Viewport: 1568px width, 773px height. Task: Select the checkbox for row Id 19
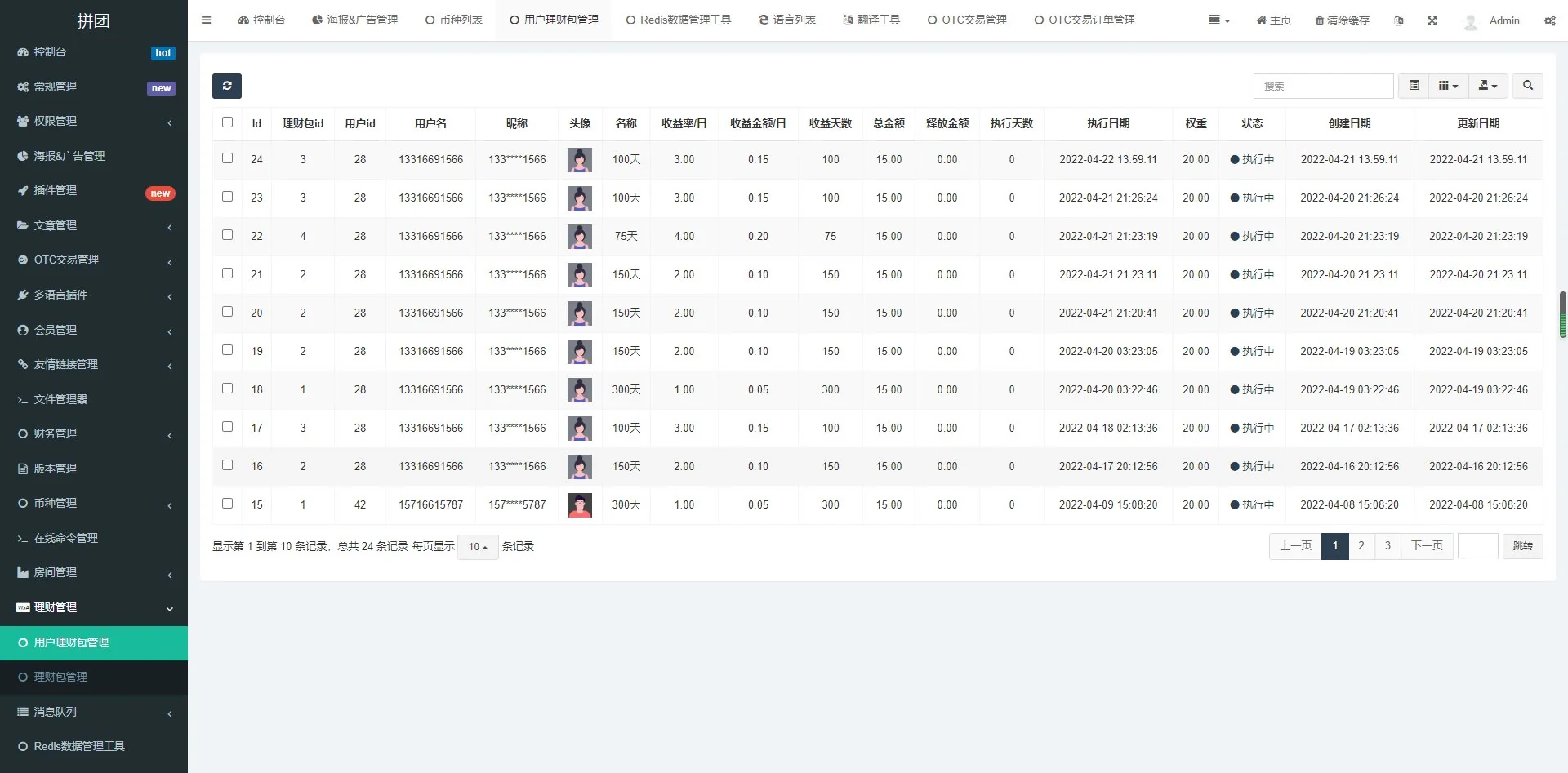coord(227,350)
